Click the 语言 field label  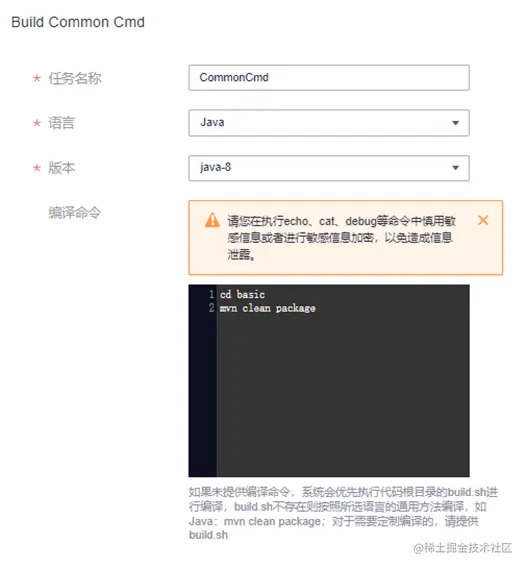pos(61,123)
